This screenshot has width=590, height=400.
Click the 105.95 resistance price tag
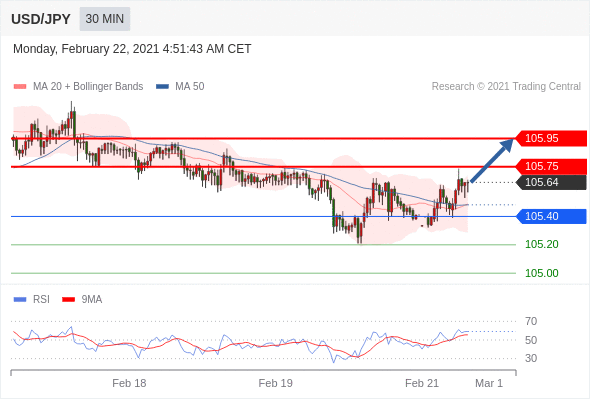click(x=551, y=138)
